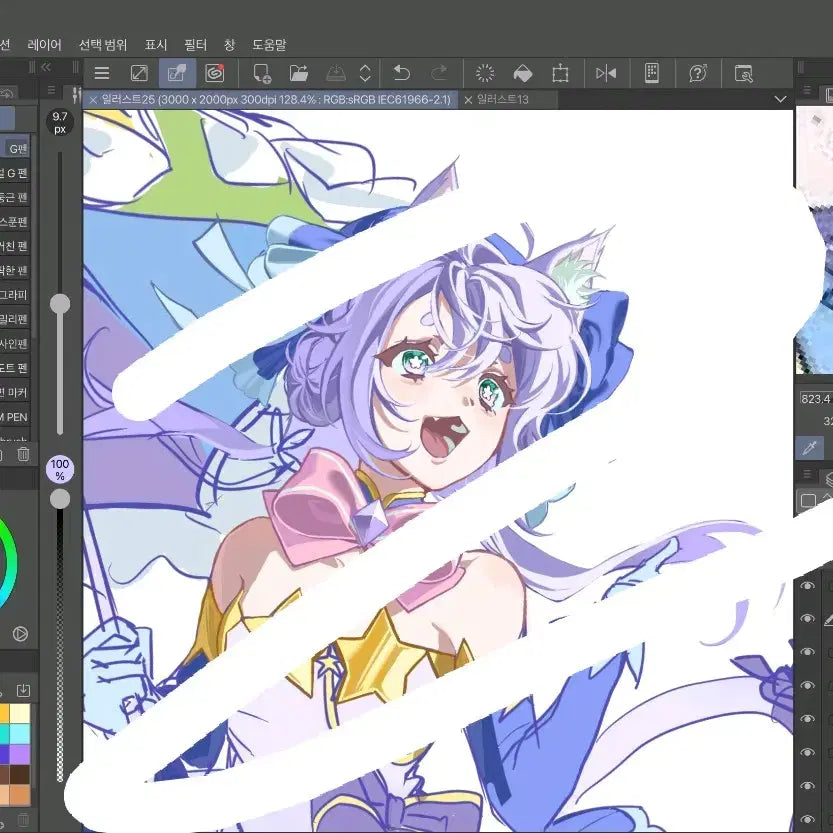This screenshot has height=833, width=833.
Task: Switch to the 일러스트13 tab
Action: (503, 99)
